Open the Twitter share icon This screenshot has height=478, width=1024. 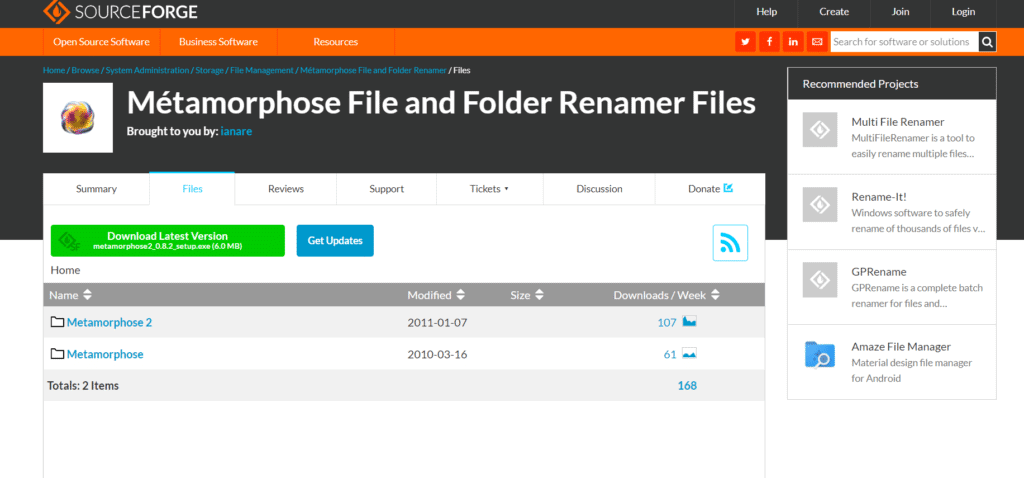coord(745,42)
